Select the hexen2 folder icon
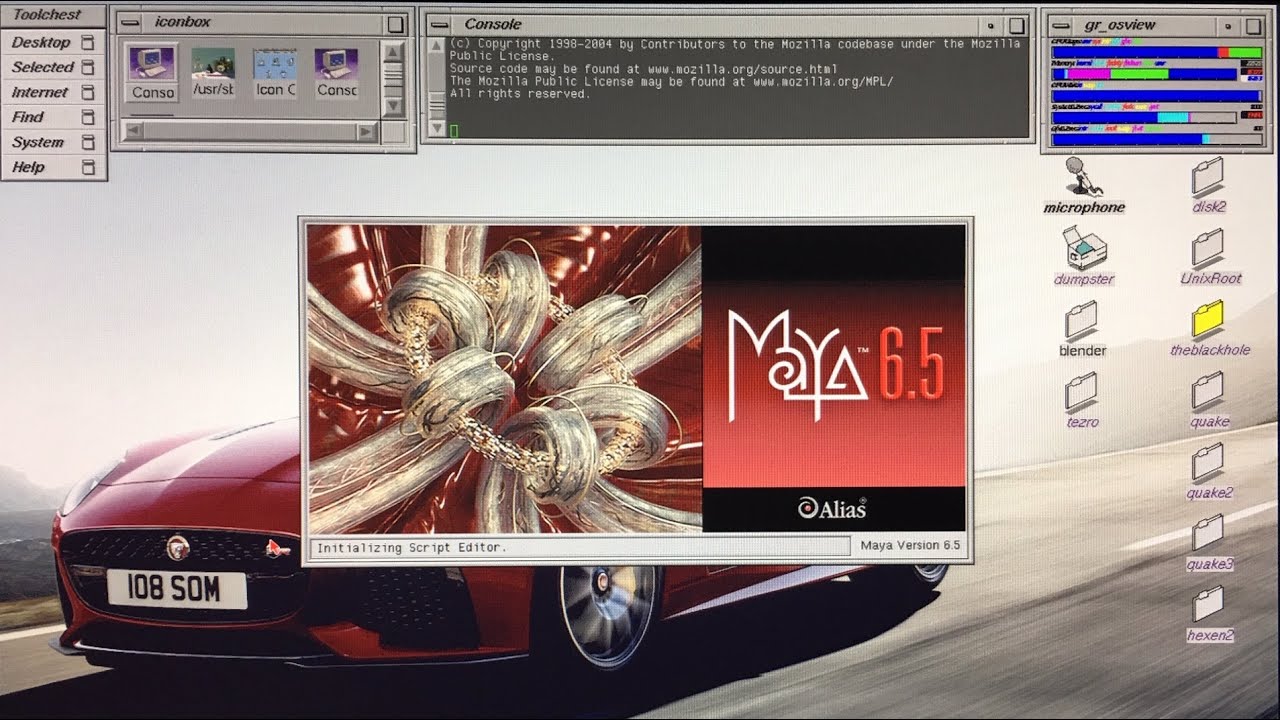The image size is (1280, 720). coord(1209,613)
